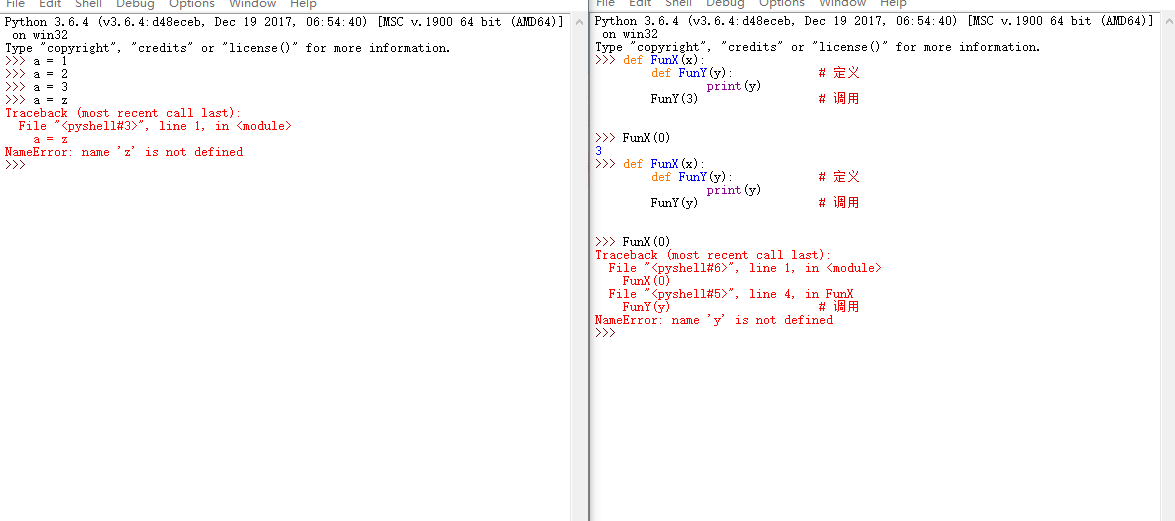Click the FunY(3) call line
Viewport: 1175px width, 521px height.
[674, 99]
